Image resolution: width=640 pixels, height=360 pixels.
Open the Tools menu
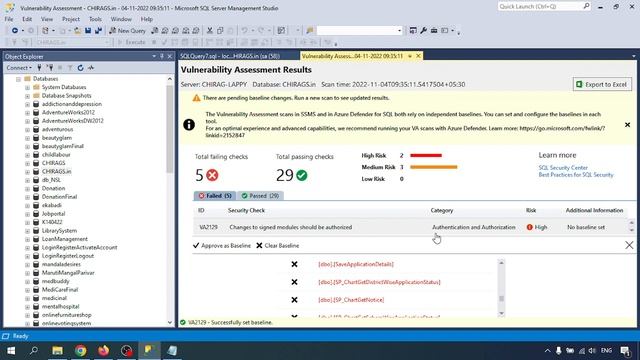click(x=95, y=19)
